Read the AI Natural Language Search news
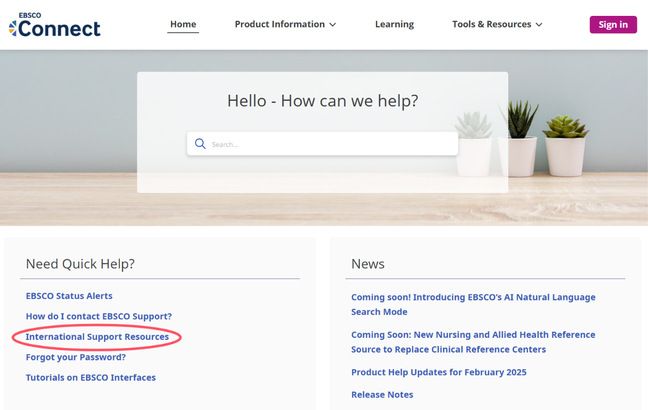648x410 pixels. click(473, 304)
